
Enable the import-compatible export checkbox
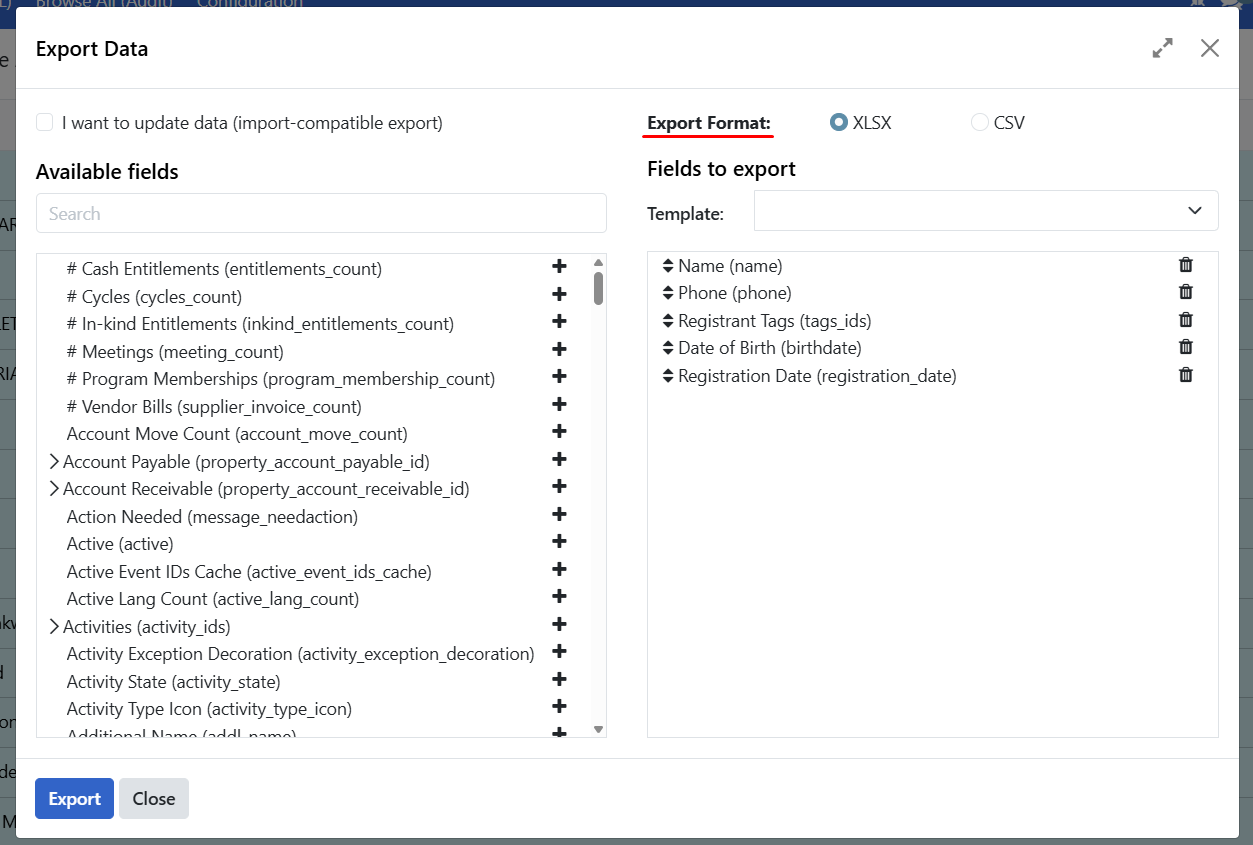(44, 120)
